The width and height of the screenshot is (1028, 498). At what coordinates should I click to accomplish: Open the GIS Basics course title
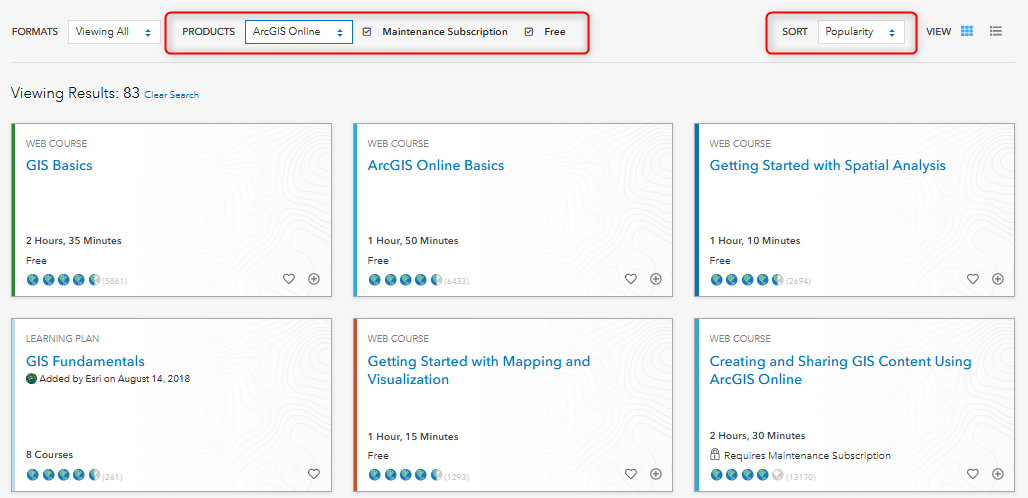point(59,165)
